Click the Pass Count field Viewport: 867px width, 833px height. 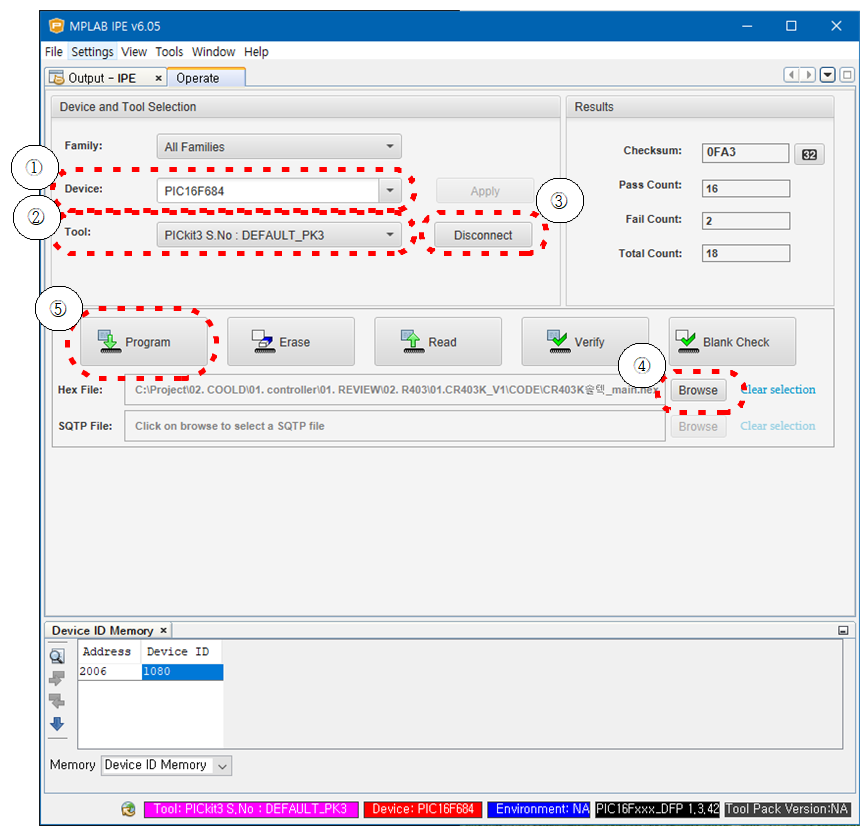tap(746, 188)
